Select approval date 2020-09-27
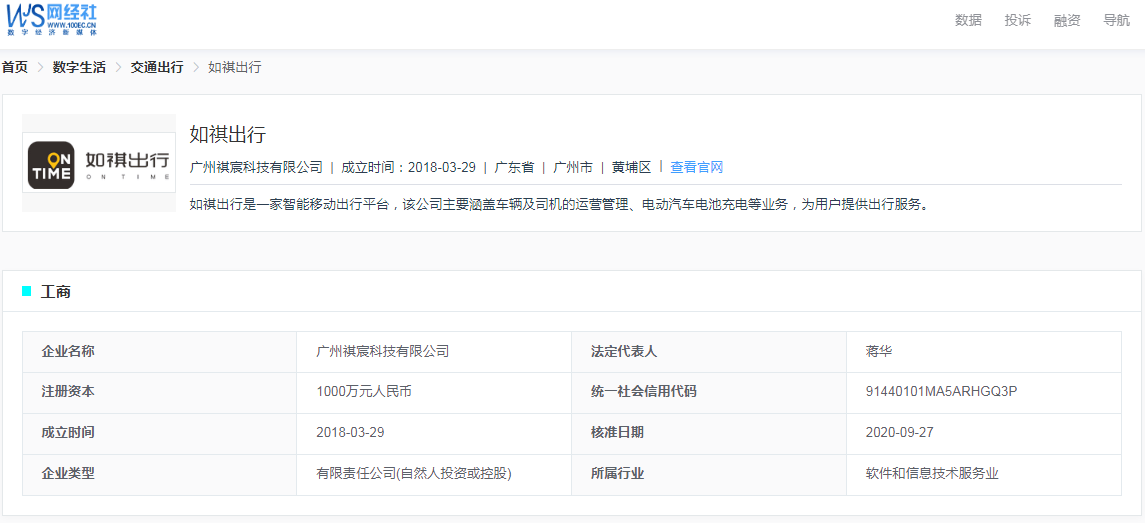The width and height of the screenshot is (1145, 523). (x=900, y=432)
